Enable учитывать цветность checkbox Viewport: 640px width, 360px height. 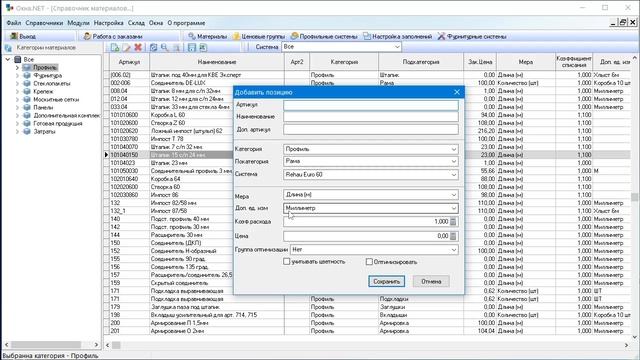287,262
